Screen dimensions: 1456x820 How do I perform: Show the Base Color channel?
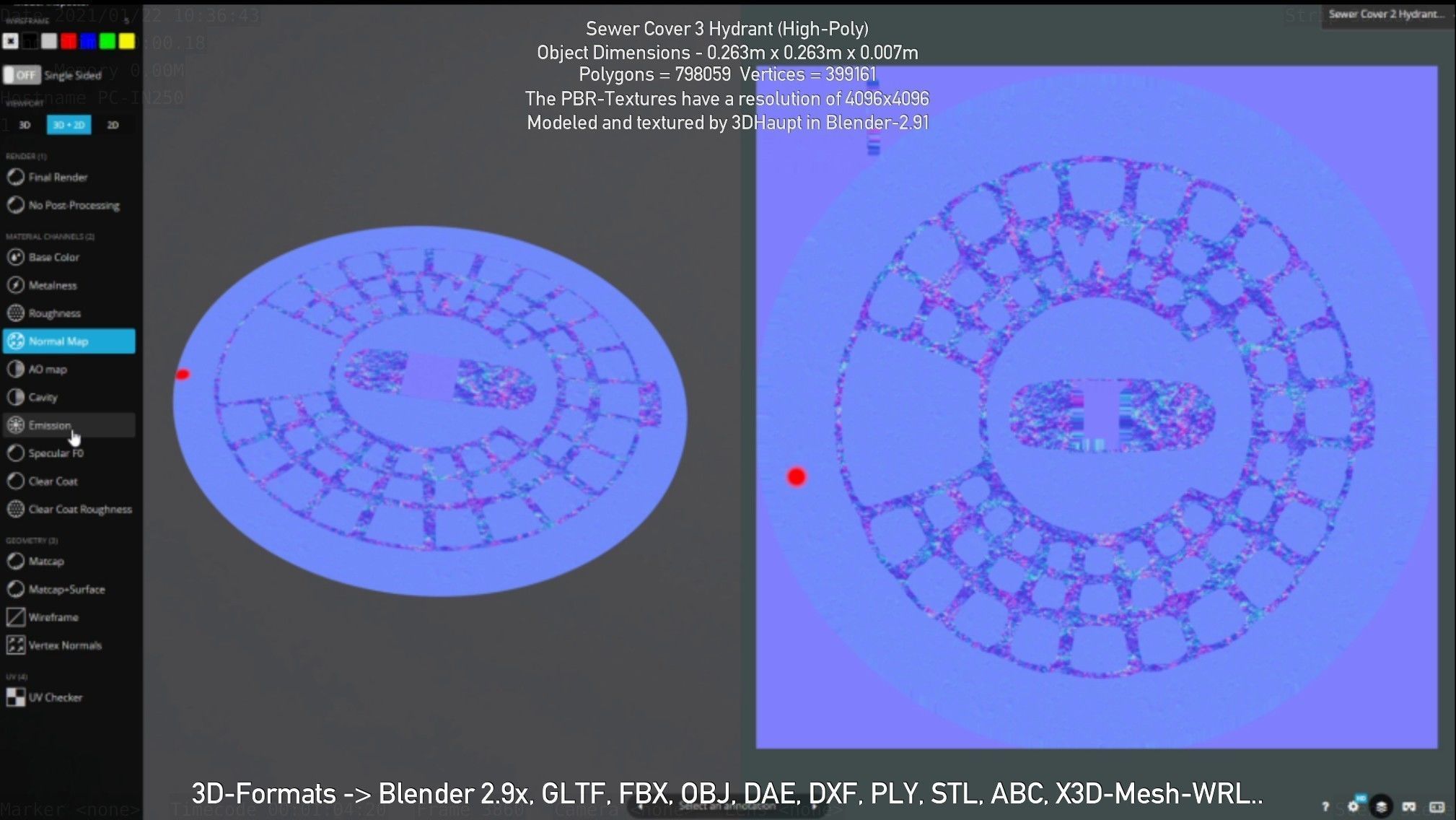[43, 257]
